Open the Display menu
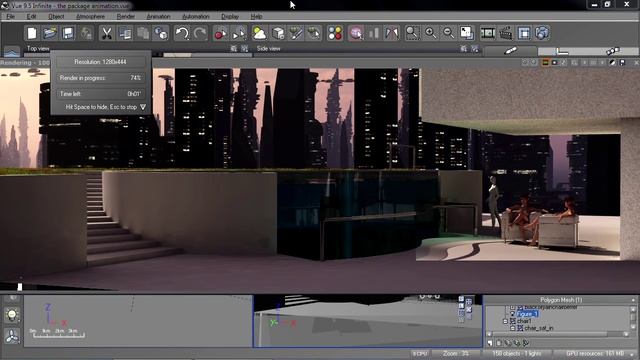The image size is (640, 360). pyautogui.click(x=230, y=16)
